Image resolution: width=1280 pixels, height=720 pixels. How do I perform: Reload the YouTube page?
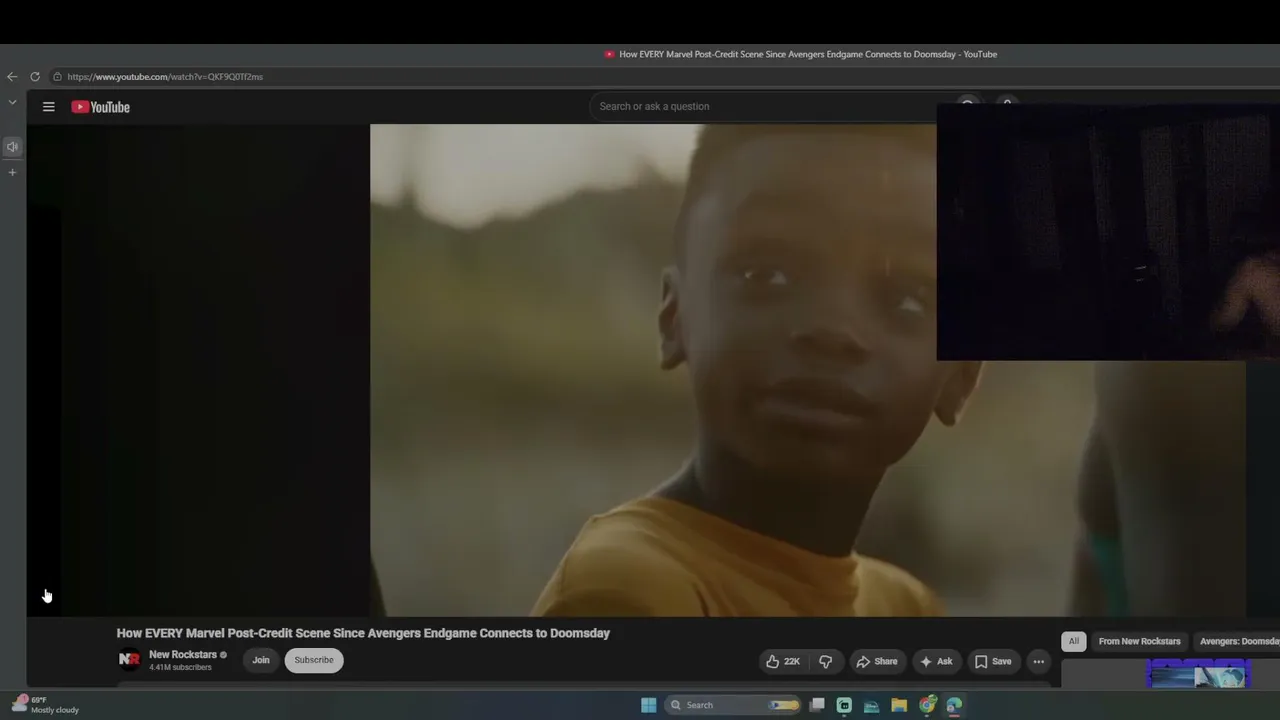pyautogui.click(x=35, y=77)
